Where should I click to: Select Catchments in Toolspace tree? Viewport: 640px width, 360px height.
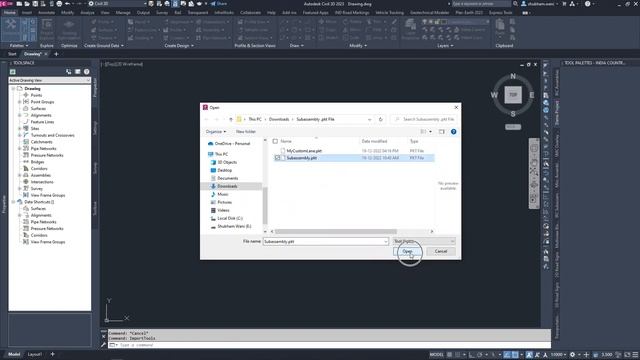(x=42, y=142)
